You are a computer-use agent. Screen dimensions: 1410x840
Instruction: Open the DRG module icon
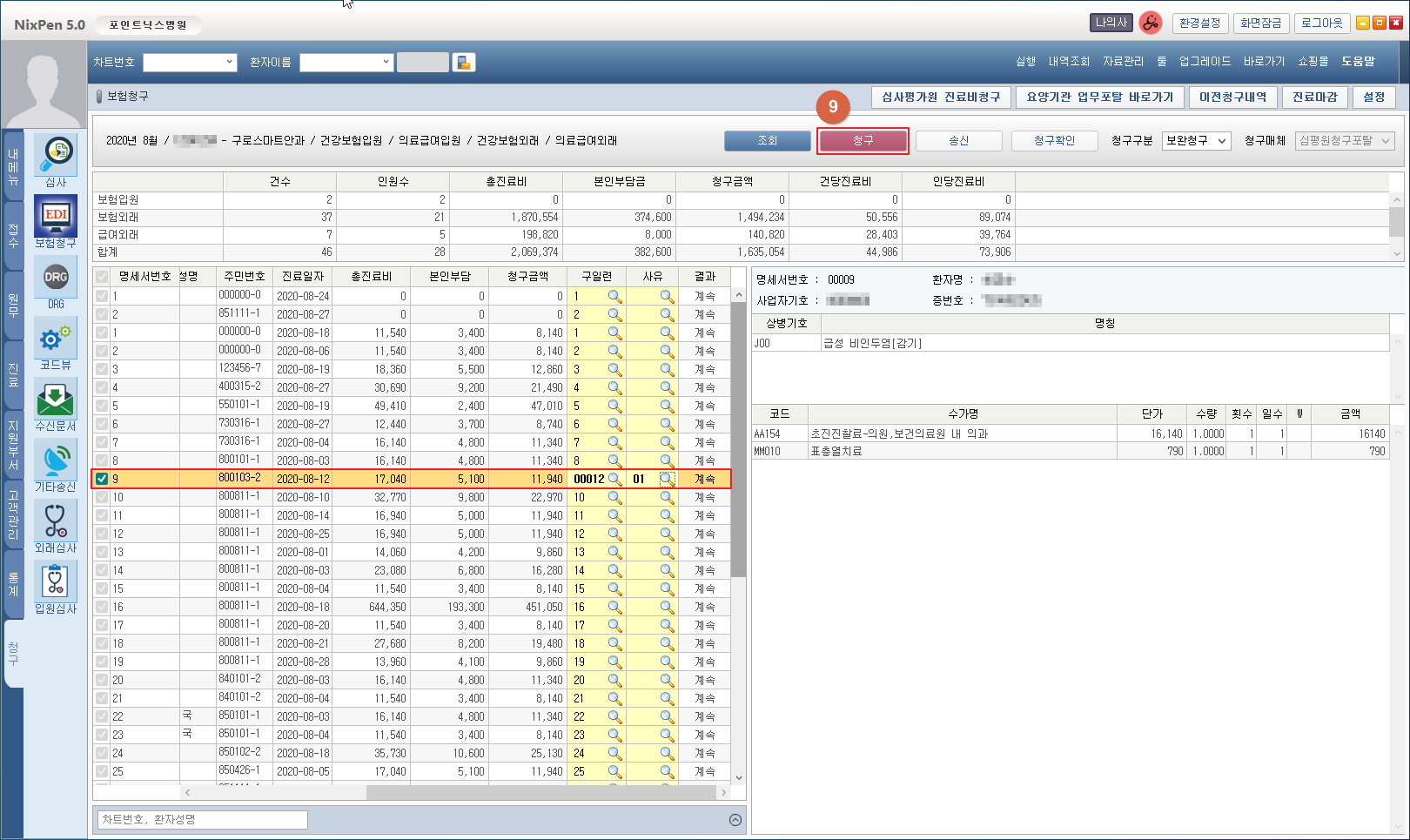pyautogui.click(x=56, y=278)
